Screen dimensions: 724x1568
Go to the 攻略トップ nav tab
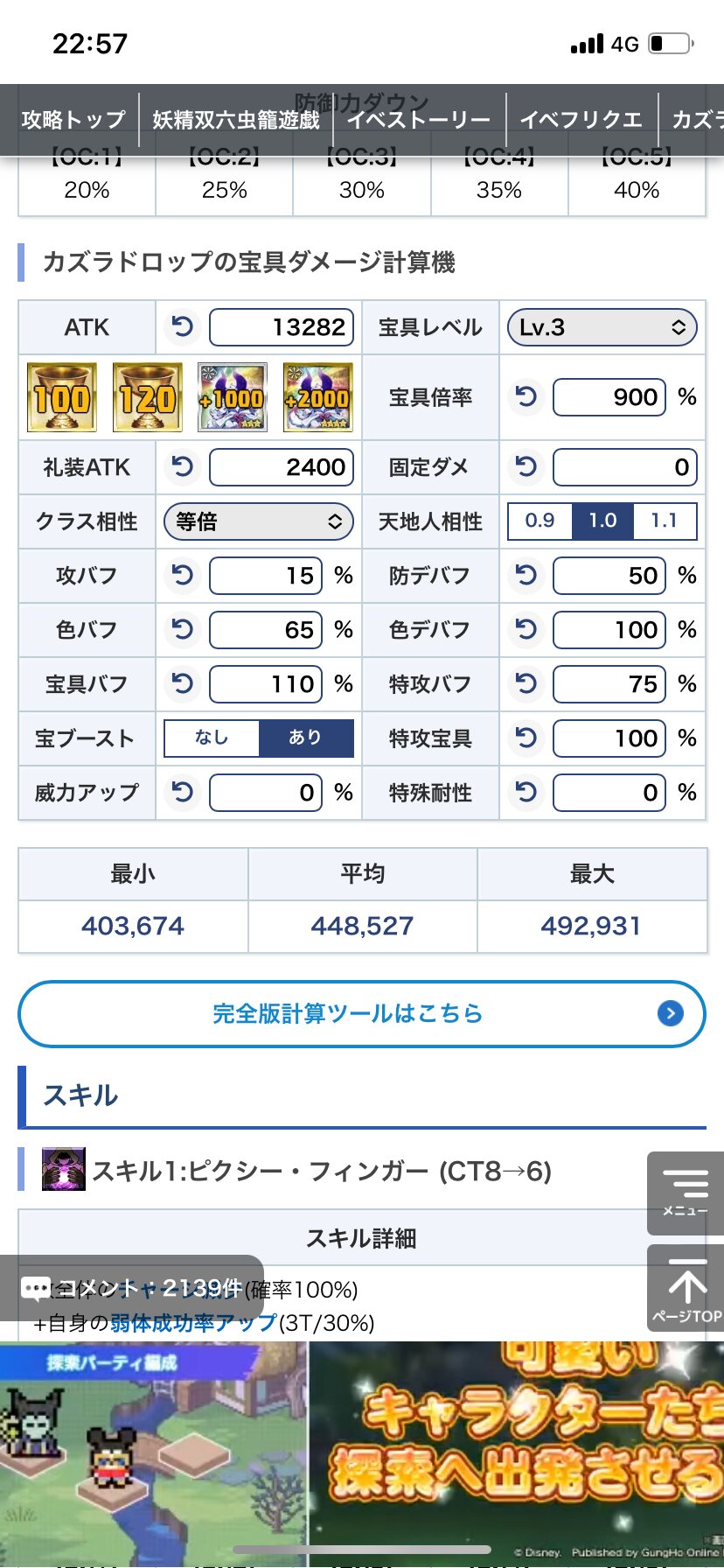click(73, 120)
